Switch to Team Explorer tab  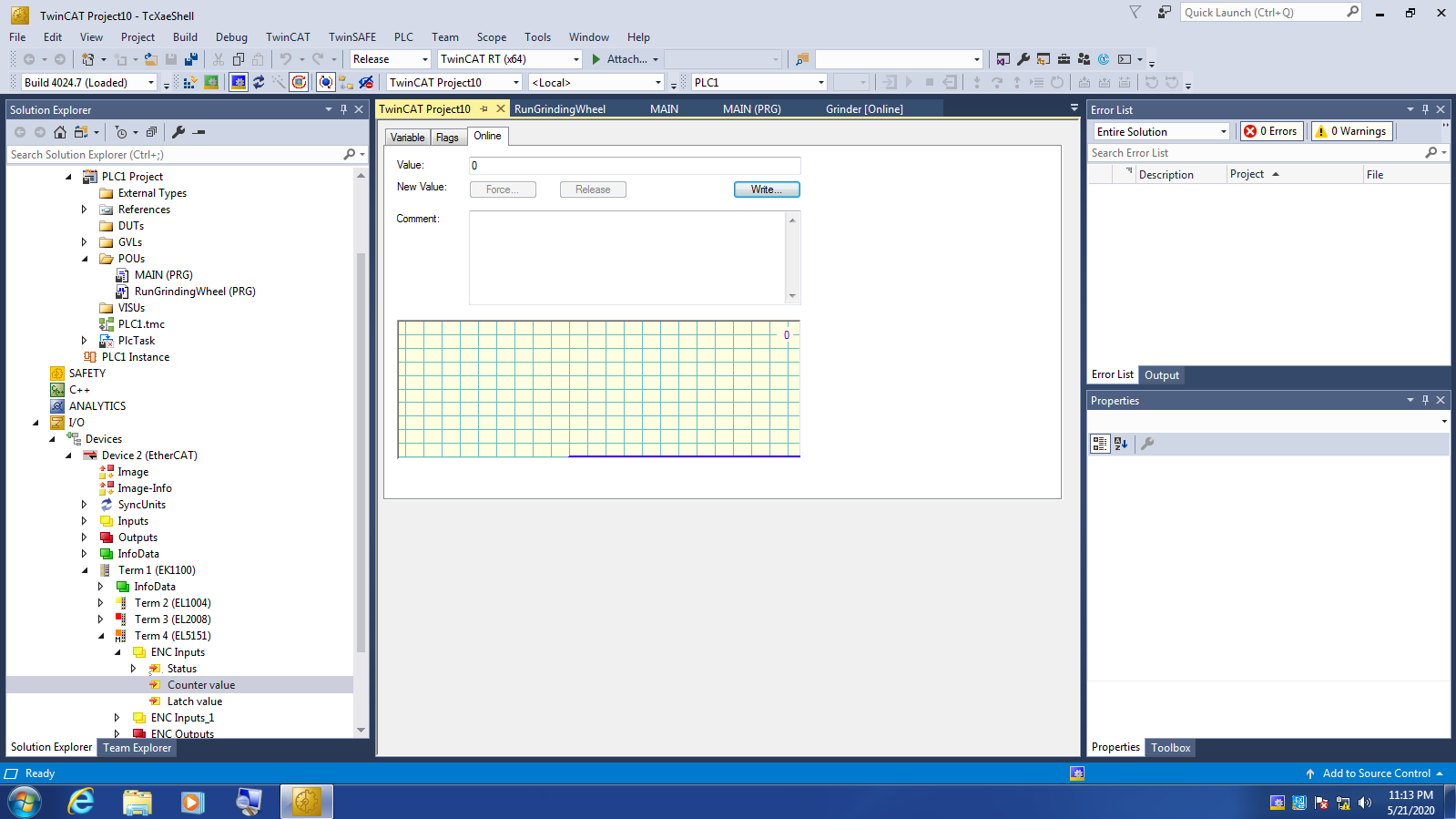(x=137, y=748)
